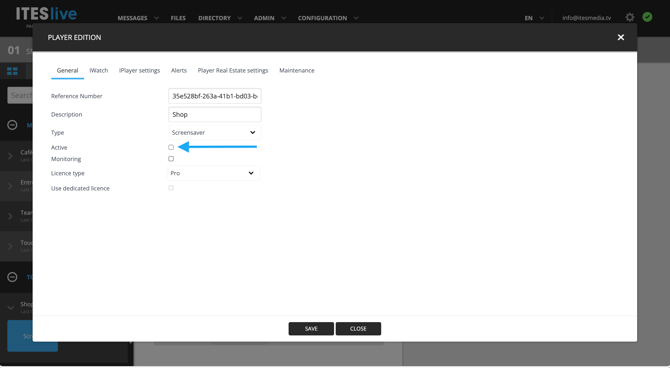
Task: Click the info@itesmedia.tv account link
Action: click(x=587, y=18)
